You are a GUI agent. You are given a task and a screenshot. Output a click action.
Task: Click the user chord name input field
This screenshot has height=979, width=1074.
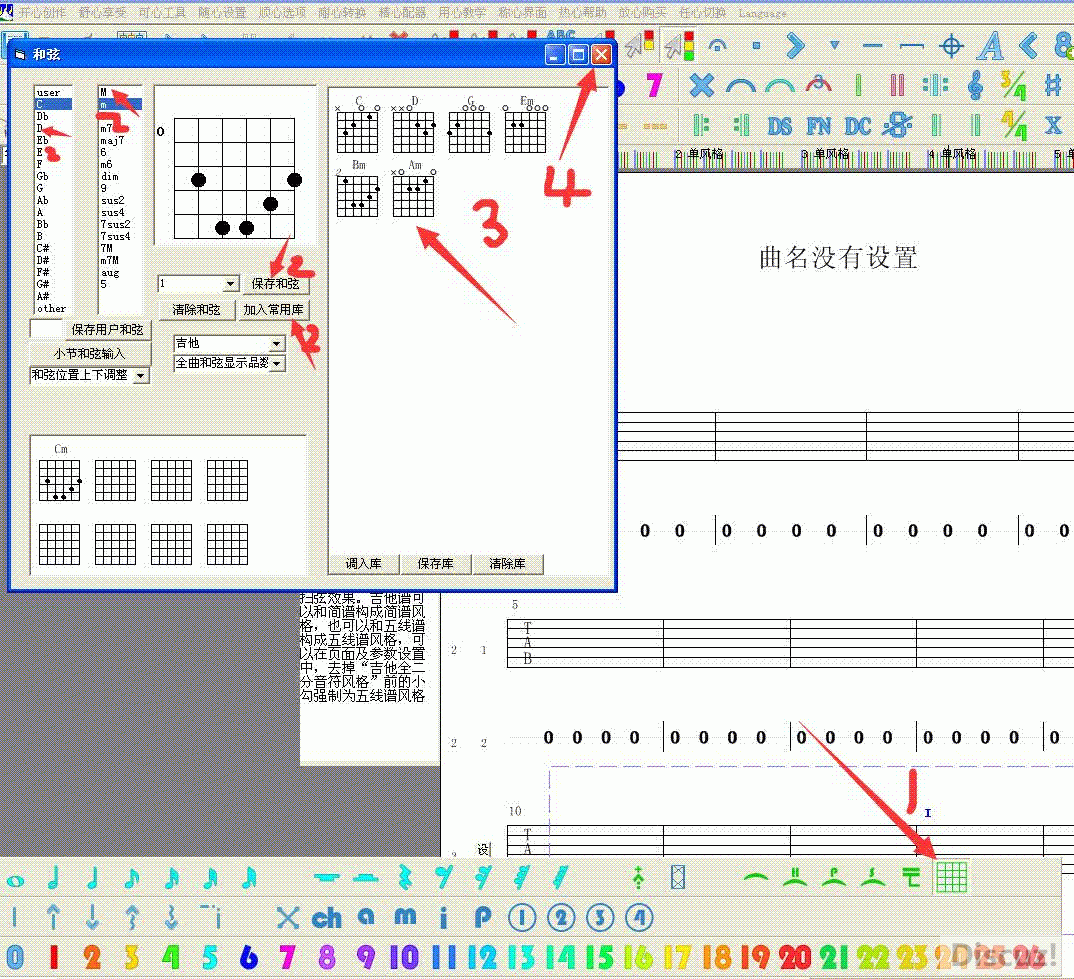click(47, 330)
